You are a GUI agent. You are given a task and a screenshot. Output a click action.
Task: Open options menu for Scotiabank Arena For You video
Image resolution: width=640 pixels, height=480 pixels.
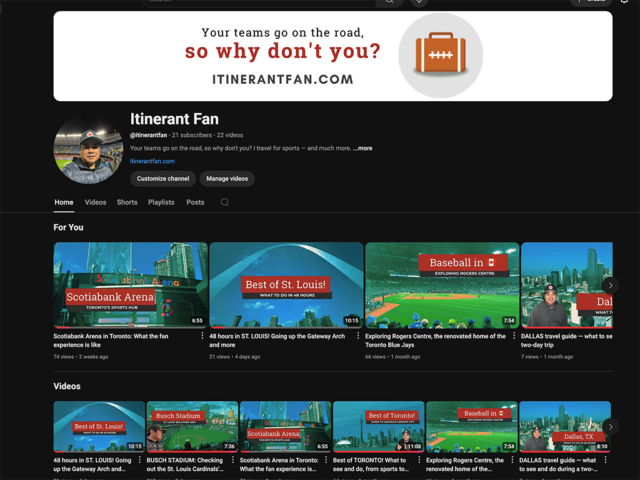(x=202, y=336)
